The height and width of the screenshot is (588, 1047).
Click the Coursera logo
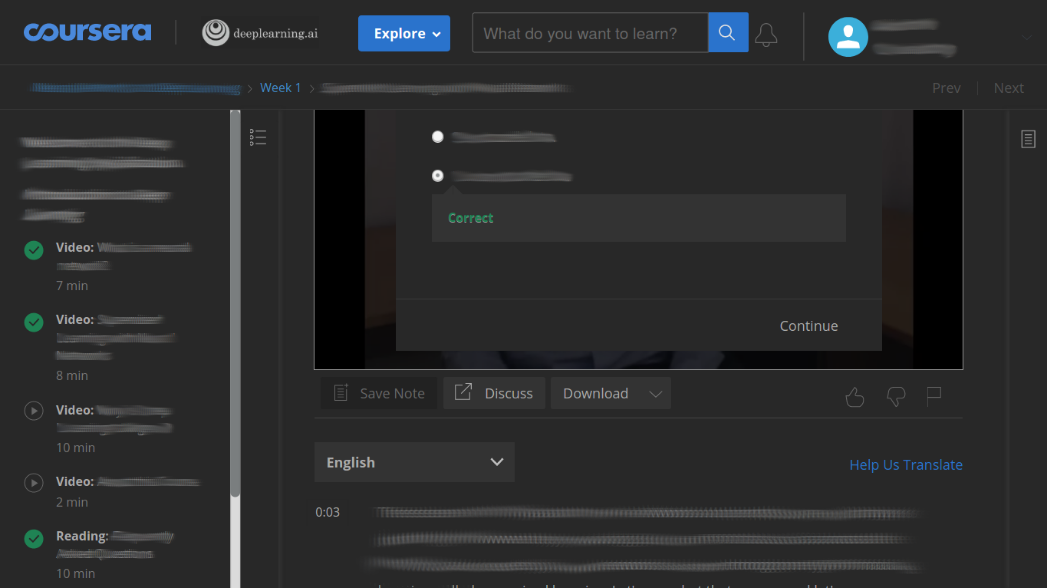87,31
